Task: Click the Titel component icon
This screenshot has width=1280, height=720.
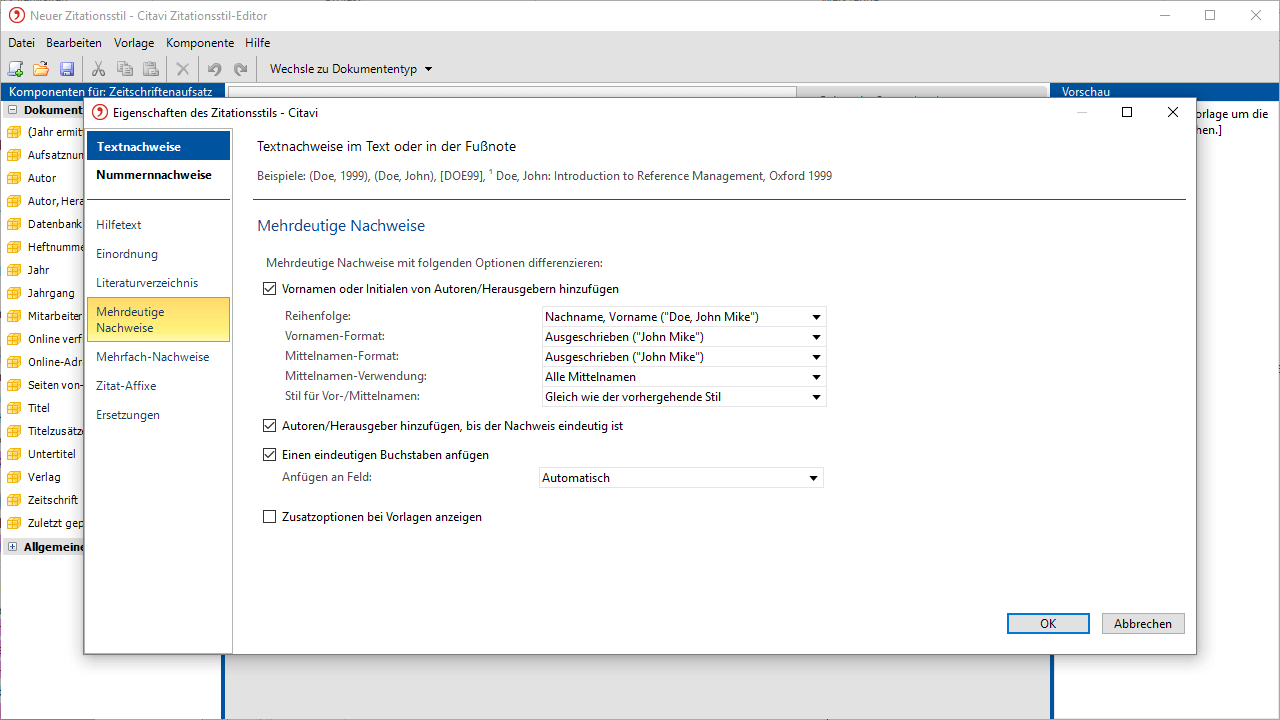Action: [14, 408]
